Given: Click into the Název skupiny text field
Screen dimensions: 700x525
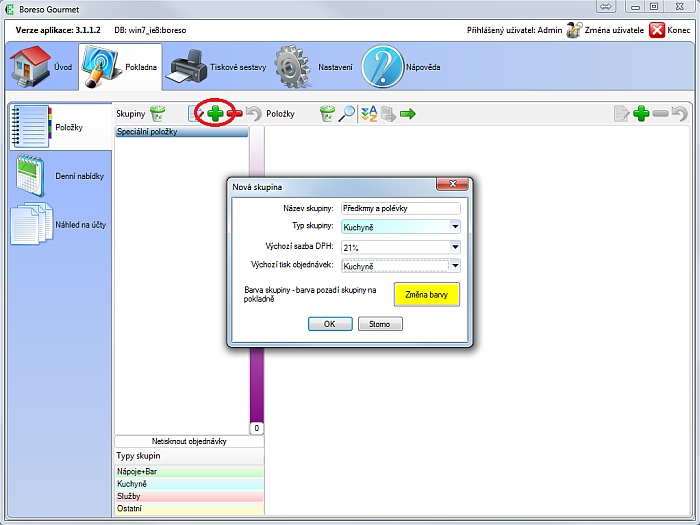Looking at the screenshot, I should [x=399, y=208].
